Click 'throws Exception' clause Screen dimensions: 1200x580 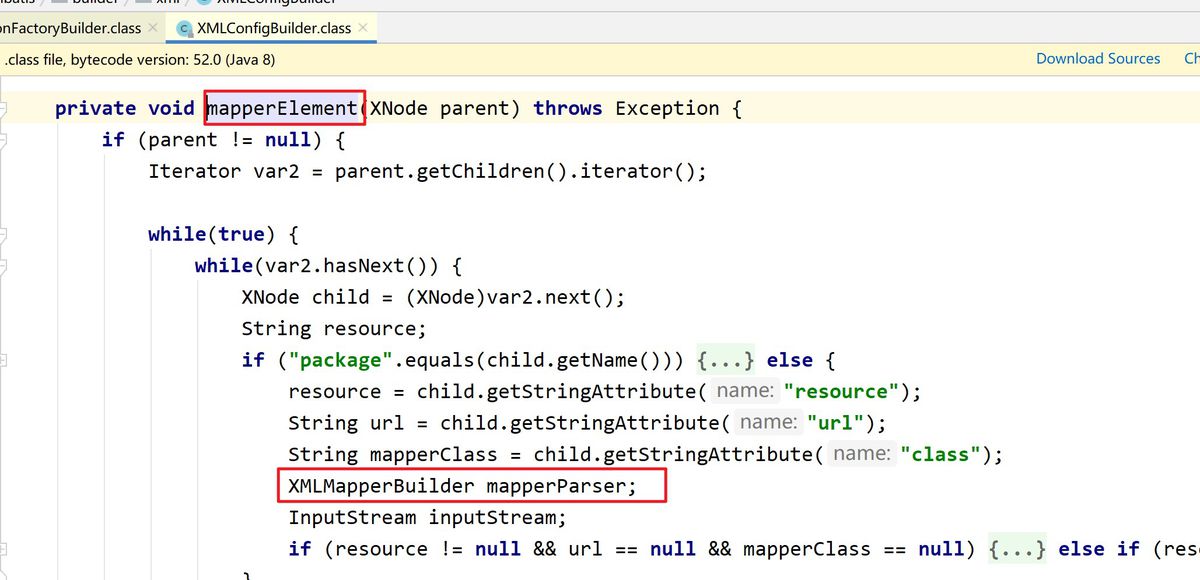pyautogui.click(x=626, y=108)
